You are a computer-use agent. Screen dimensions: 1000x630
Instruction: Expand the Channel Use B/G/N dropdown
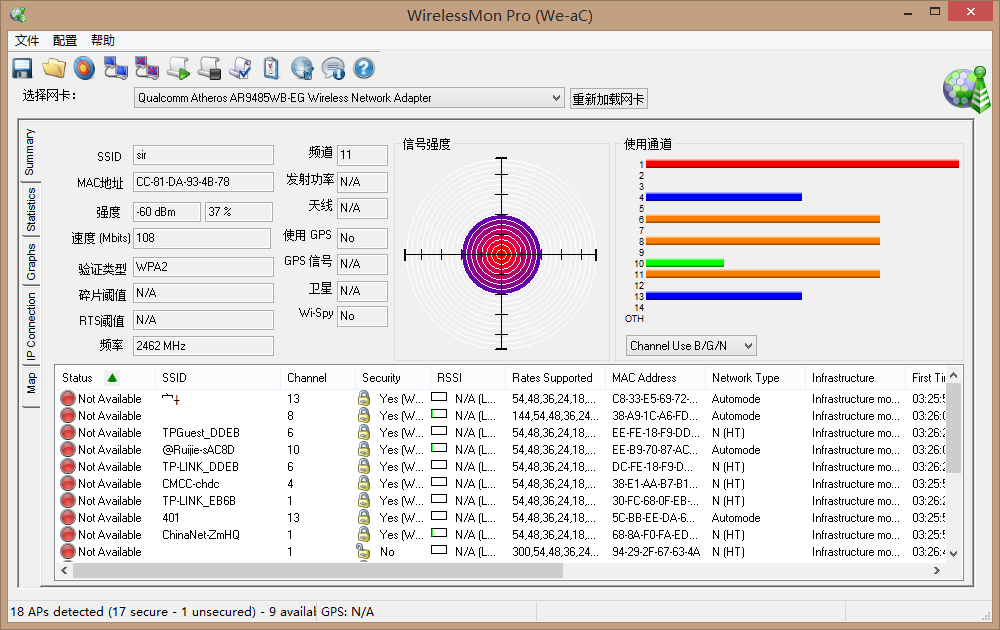(691, 346)
